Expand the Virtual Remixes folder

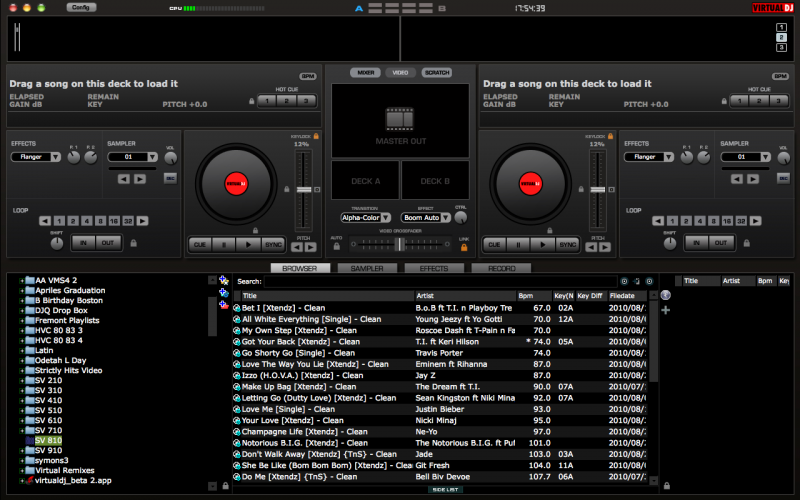[21, 470]
